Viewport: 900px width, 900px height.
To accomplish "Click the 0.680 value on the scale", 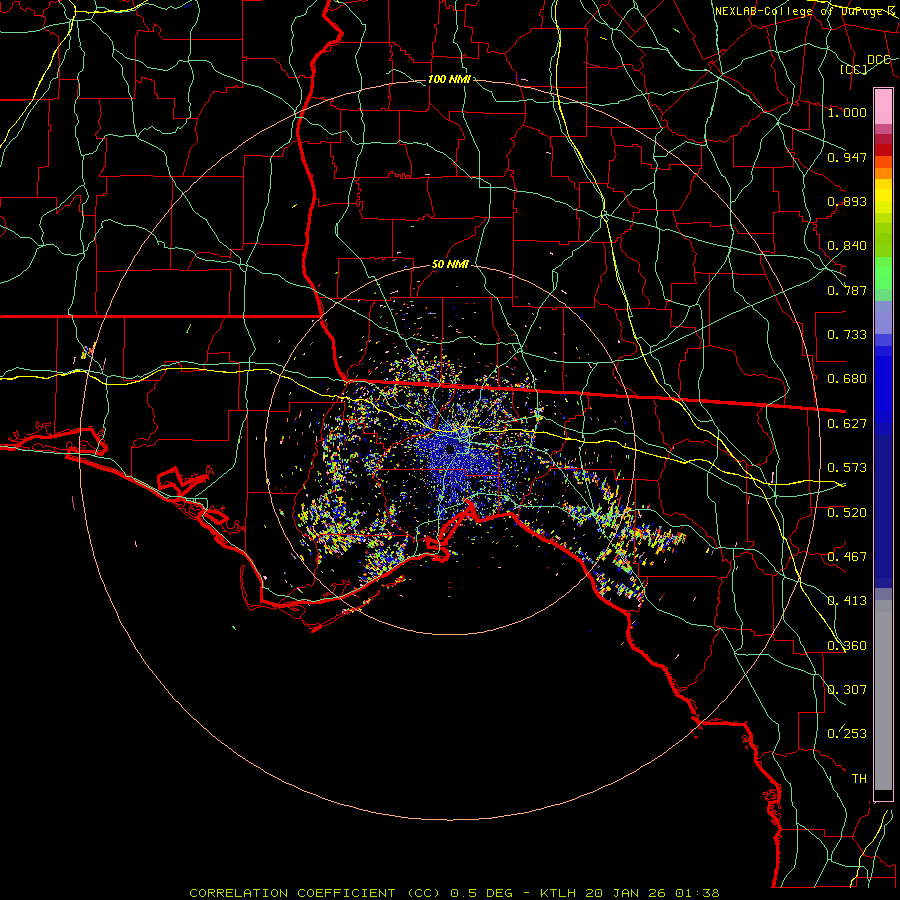I will pos(847,379).
